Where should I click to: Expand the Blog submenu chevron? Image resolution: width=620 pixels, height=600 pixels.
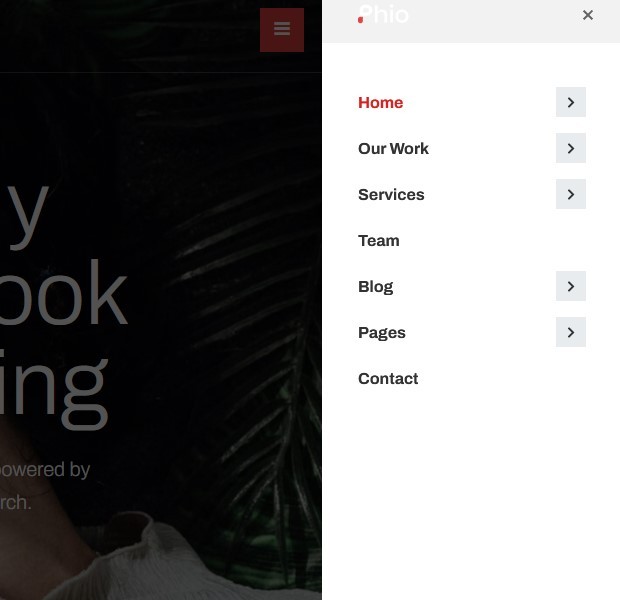(571, 286)
